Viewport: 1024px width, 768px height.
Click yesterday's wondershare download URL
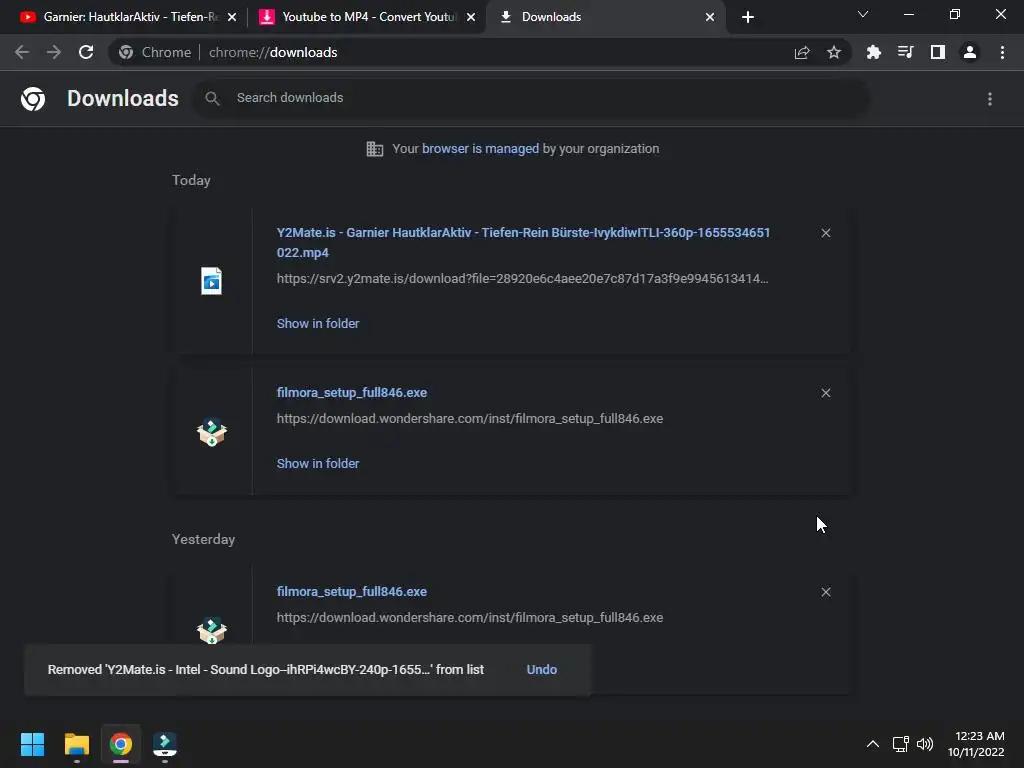(x=470, y=618)
